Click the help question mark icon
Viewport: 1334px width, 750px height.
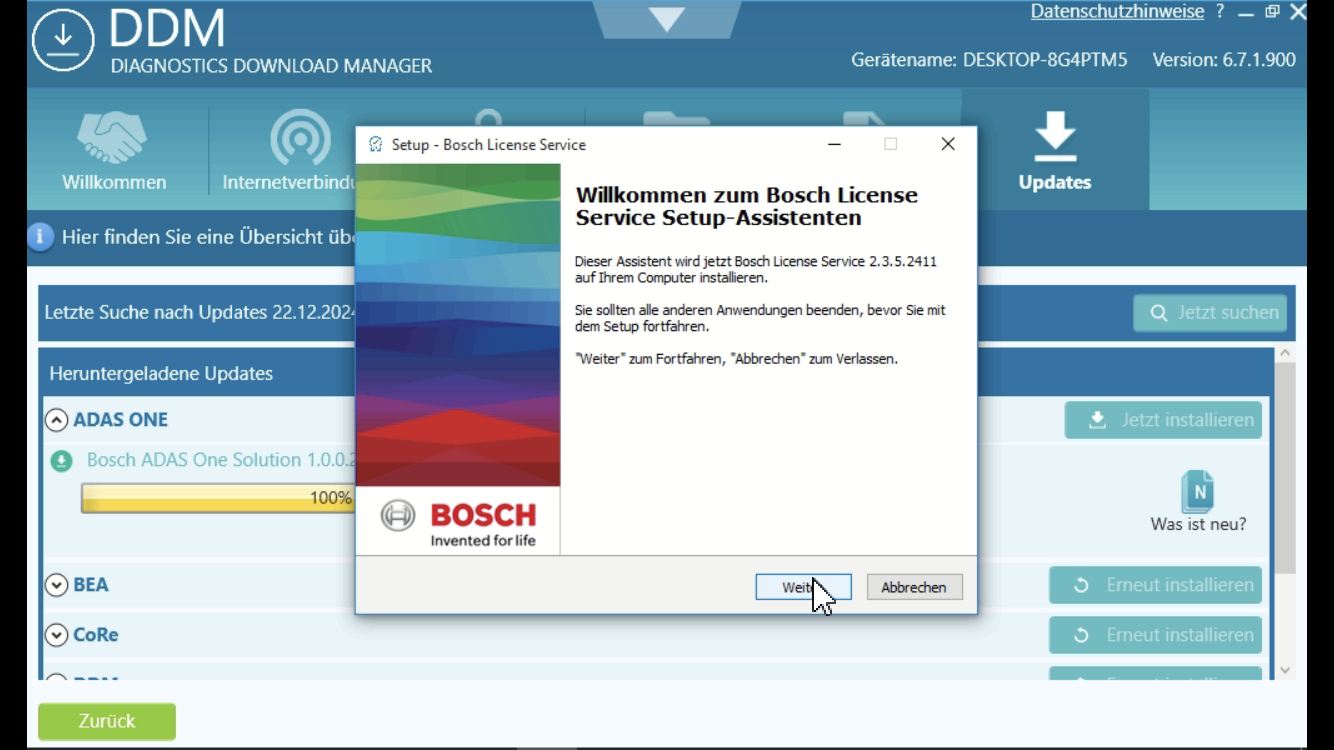1220,12
